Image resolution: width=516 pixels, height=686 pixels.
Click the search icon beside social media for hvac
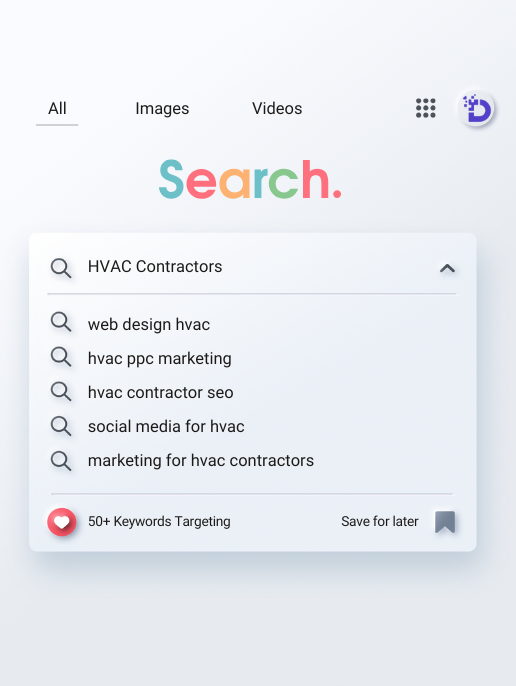pyautogui.click(x=61, y=426)
